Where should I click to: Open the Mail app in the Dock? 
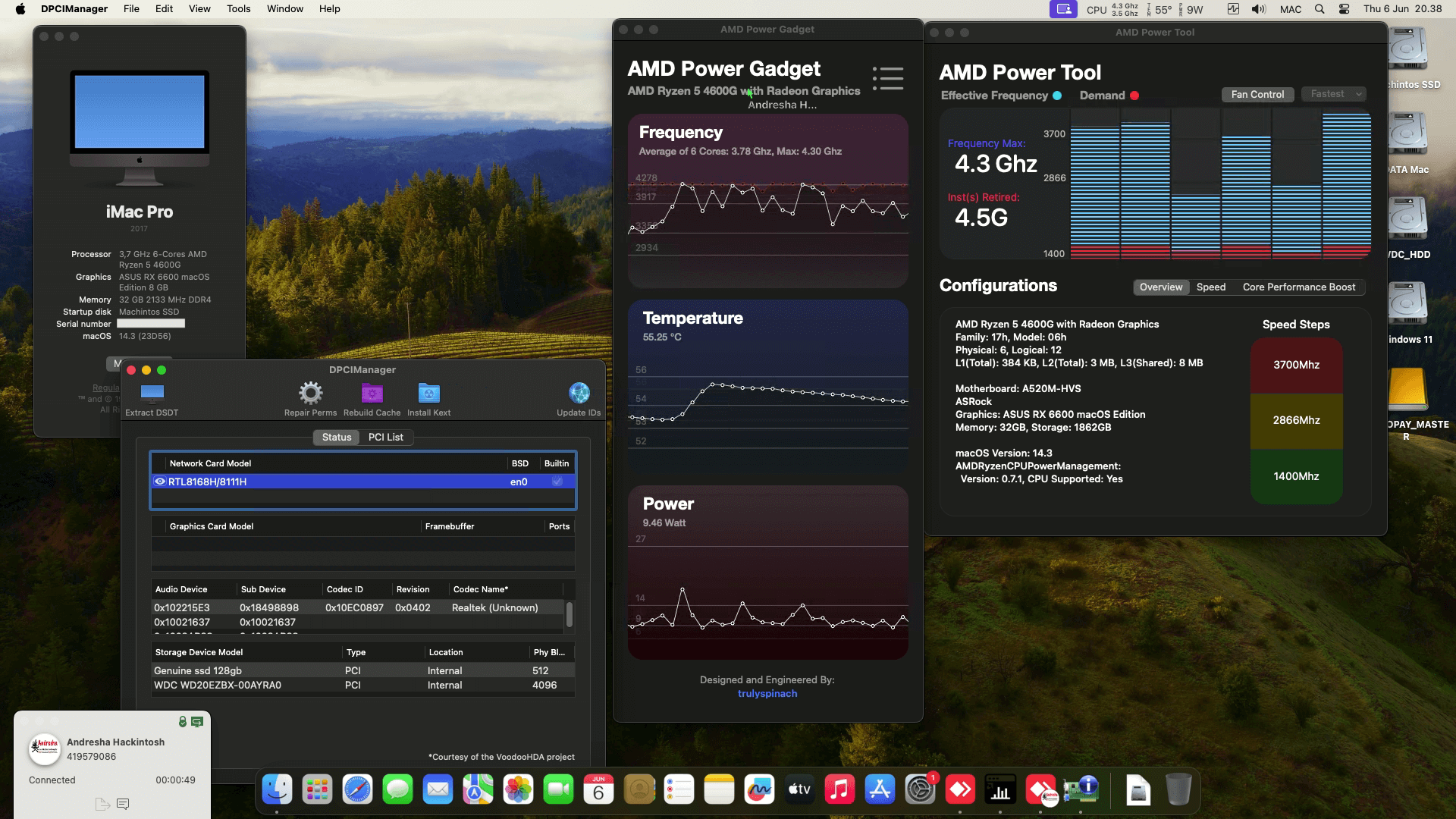[438, 790]
